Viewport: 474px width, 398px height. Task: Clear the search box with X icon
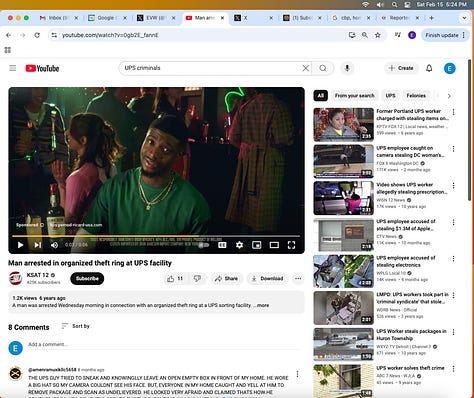[x=305, y=68]
